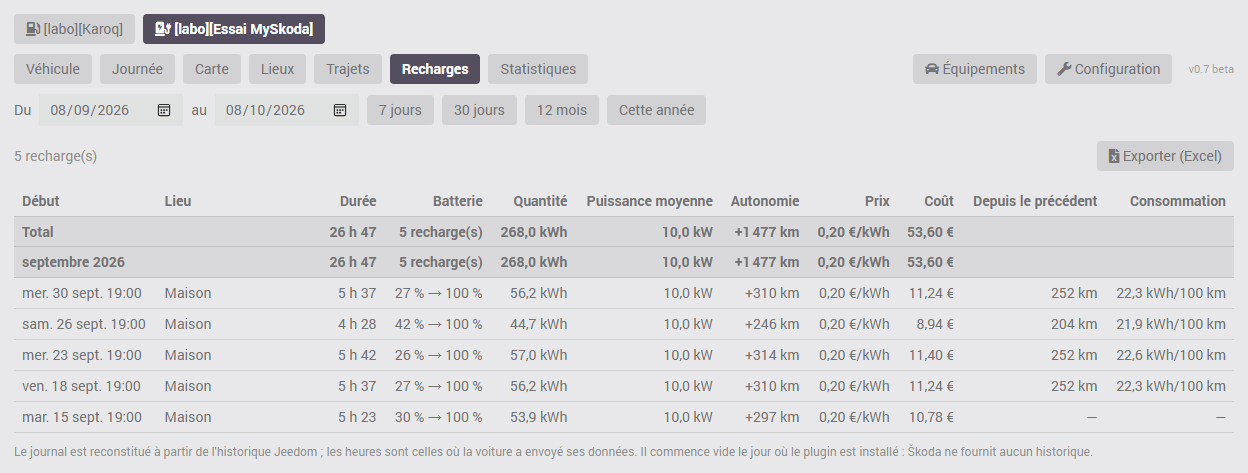Select the [labo][Essai MySkoda] vehicle

pyautogui.click(x=234, y=29)
